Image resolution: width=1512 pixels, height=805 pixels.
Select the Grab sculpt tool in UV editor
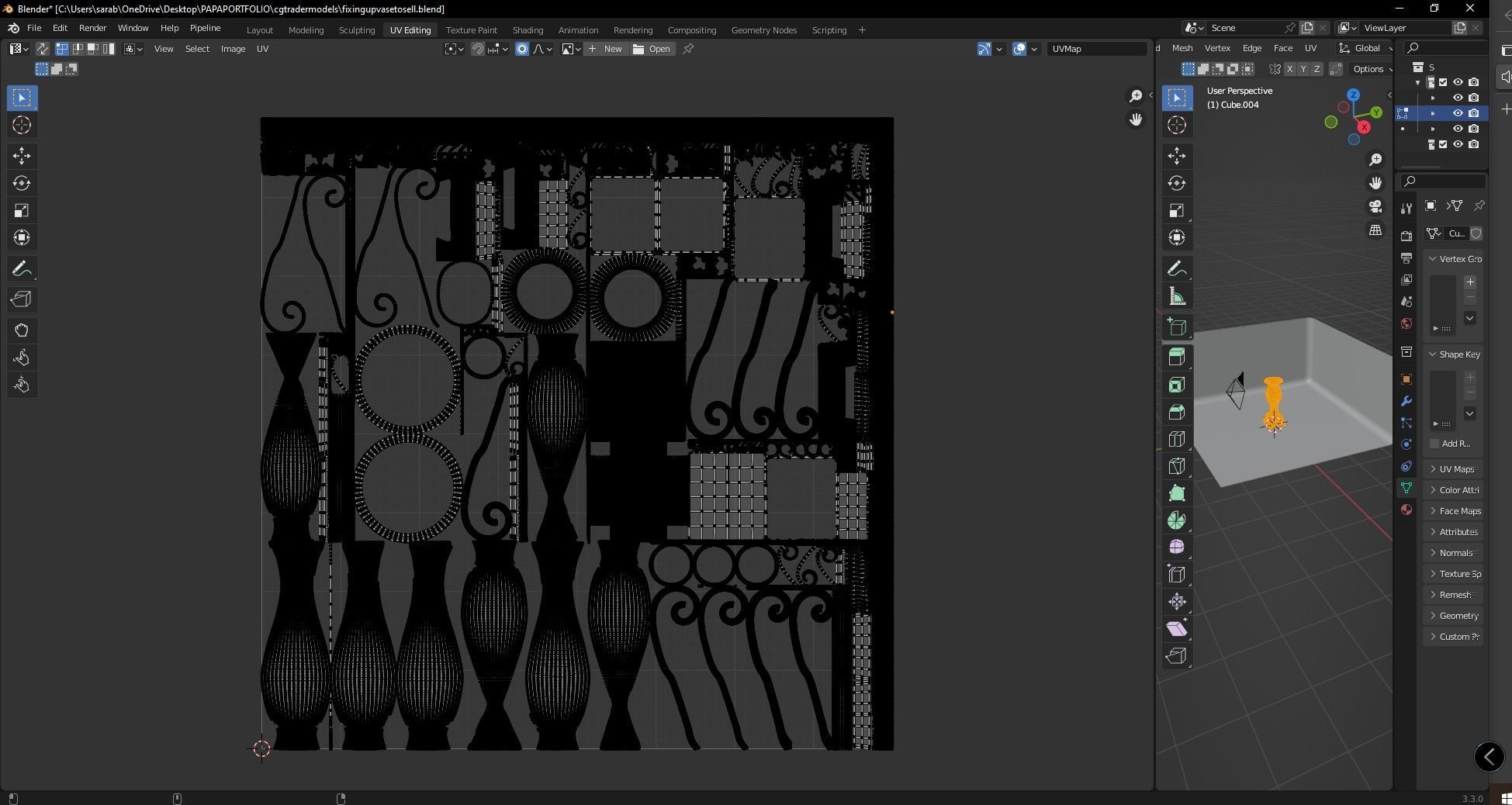click(22, 330)
